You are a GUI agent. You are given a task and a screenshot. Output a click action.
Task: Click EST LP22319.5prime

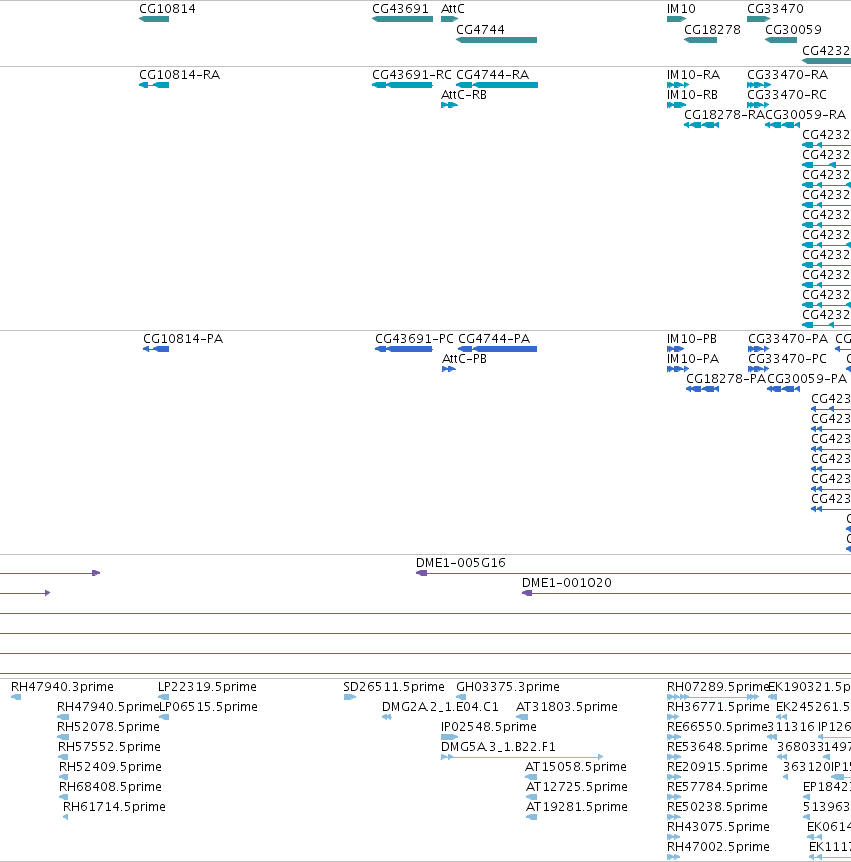(163, 697)
